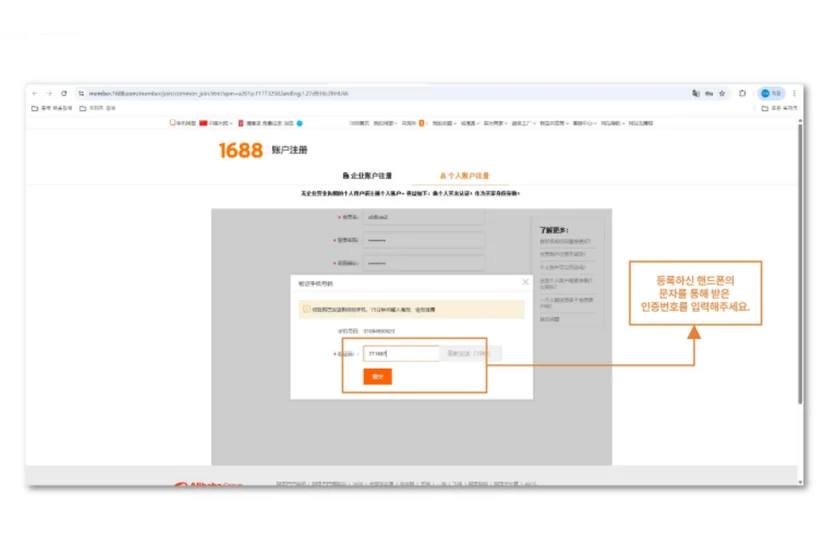
Task: Click the 1688 logo
Action: point(240,150)
